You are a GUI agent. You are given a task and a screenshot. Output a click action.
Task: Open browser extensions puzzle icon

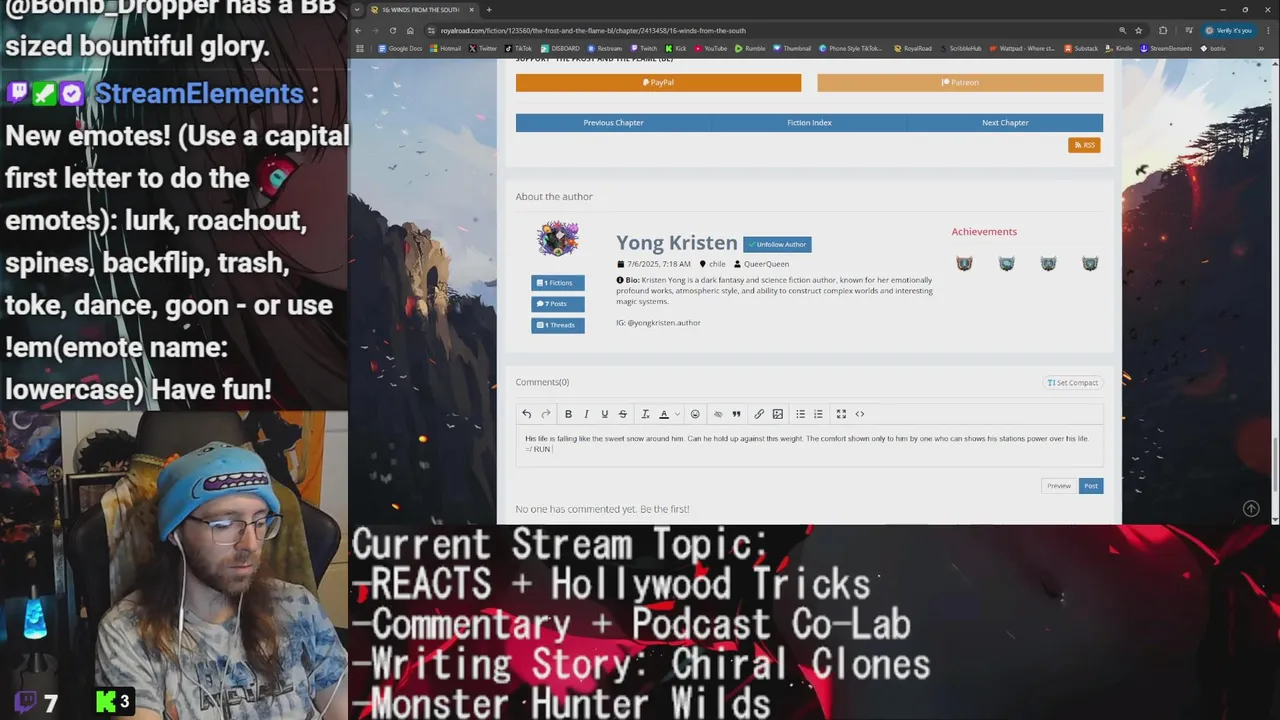(x=1163, y=30)
